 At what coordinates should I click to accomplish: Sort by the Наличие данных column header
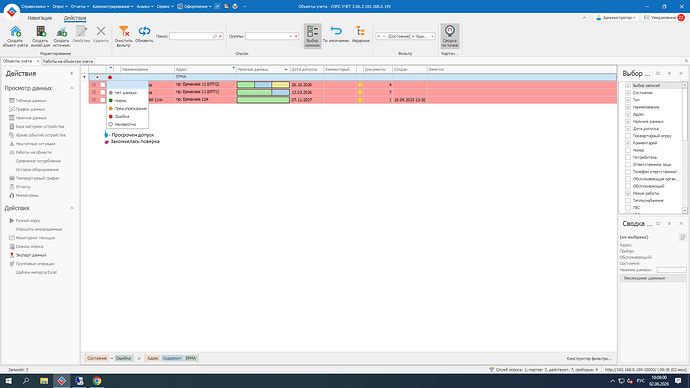click(263, 70)
